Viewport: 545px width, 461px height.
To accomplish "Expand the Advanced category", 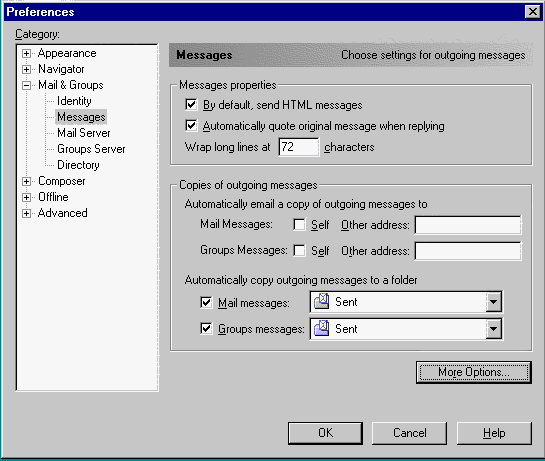I will pos(26,213).
